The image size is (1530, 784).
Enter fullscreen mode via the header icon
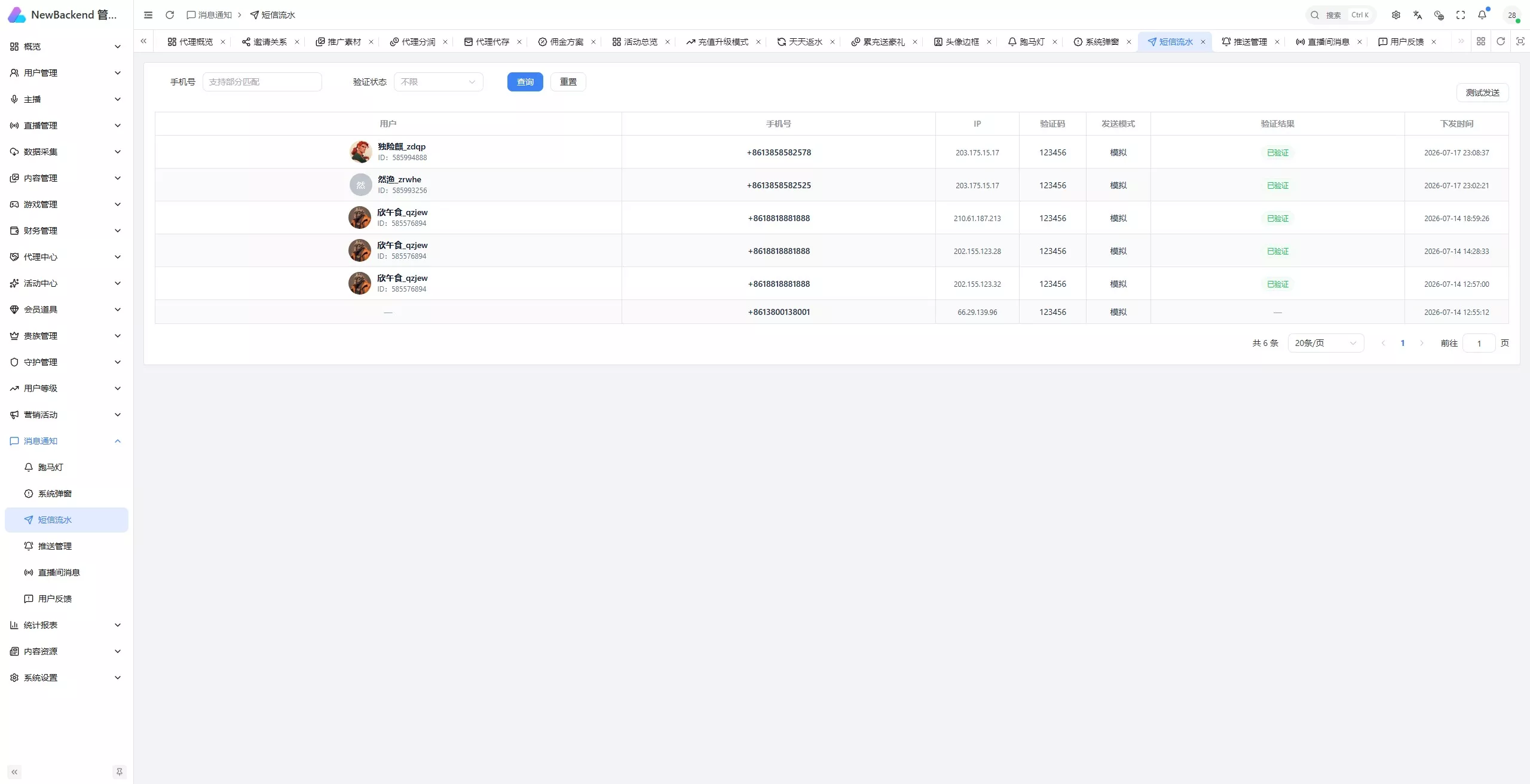(1461, 15)
